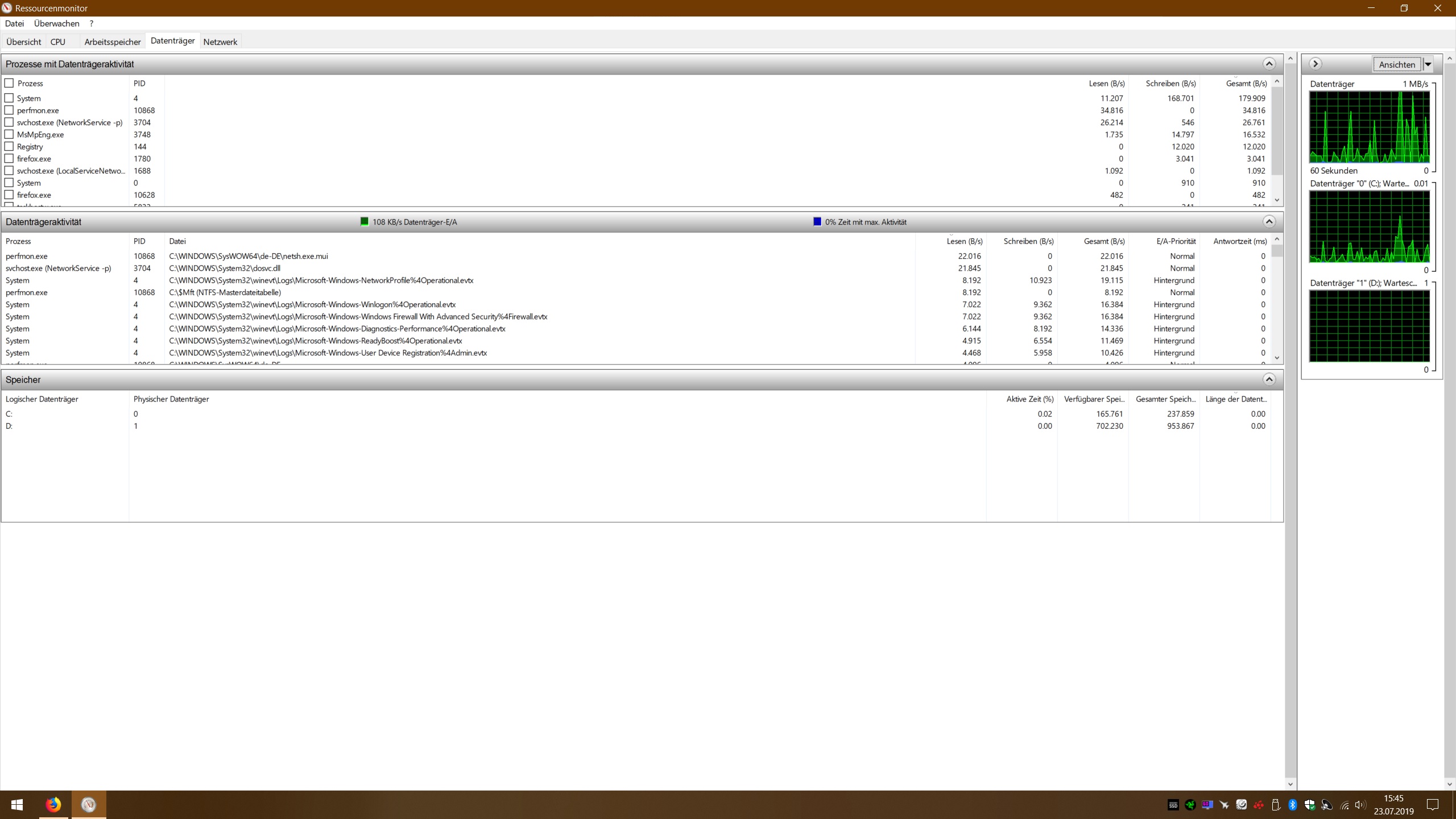Open Windows Security shield tray icon
Image resolution: width=1456 pixels, height=819 pixels.
point(1309,805)
